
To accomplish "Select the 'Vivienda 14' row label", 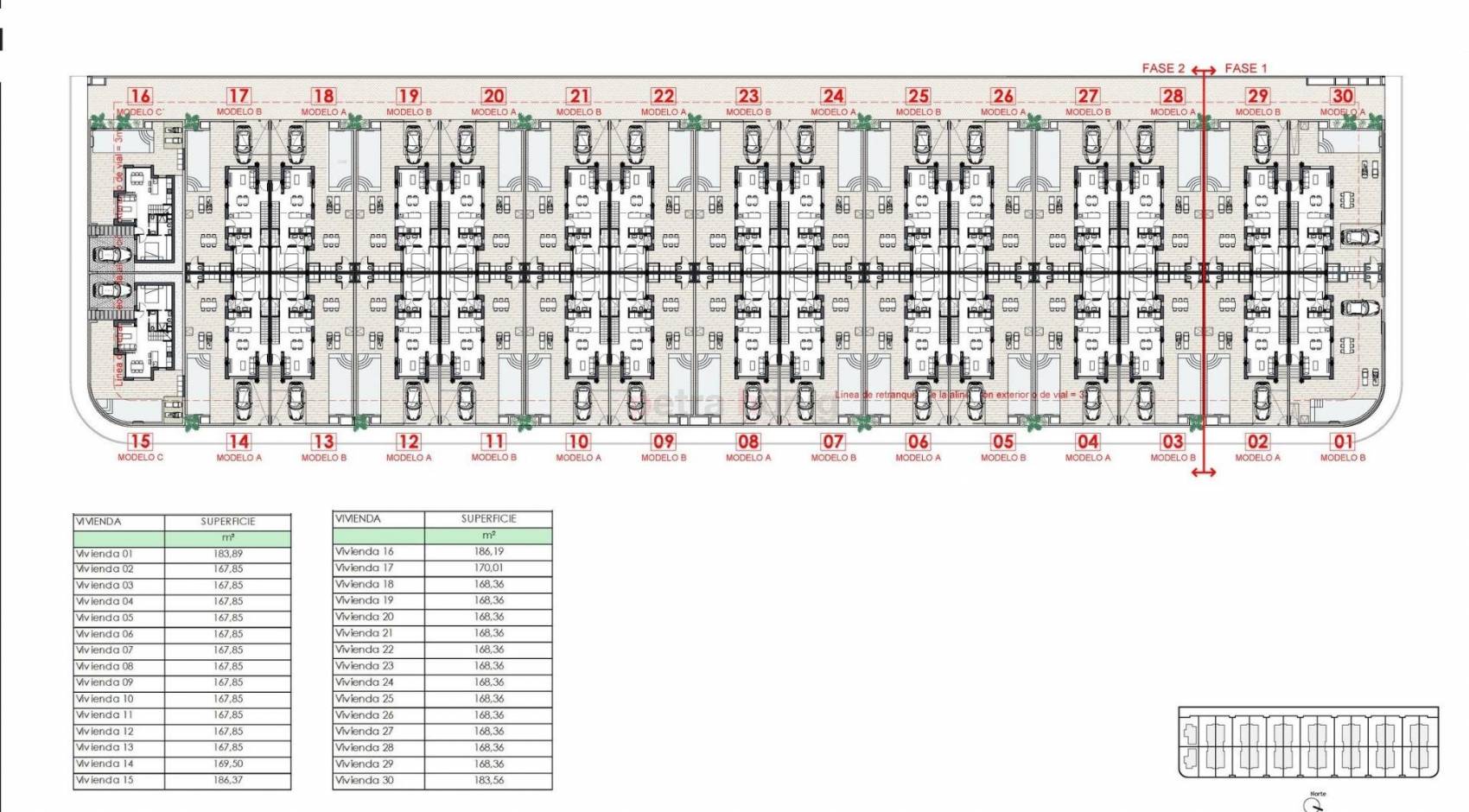I will click(x=105, y=764).
